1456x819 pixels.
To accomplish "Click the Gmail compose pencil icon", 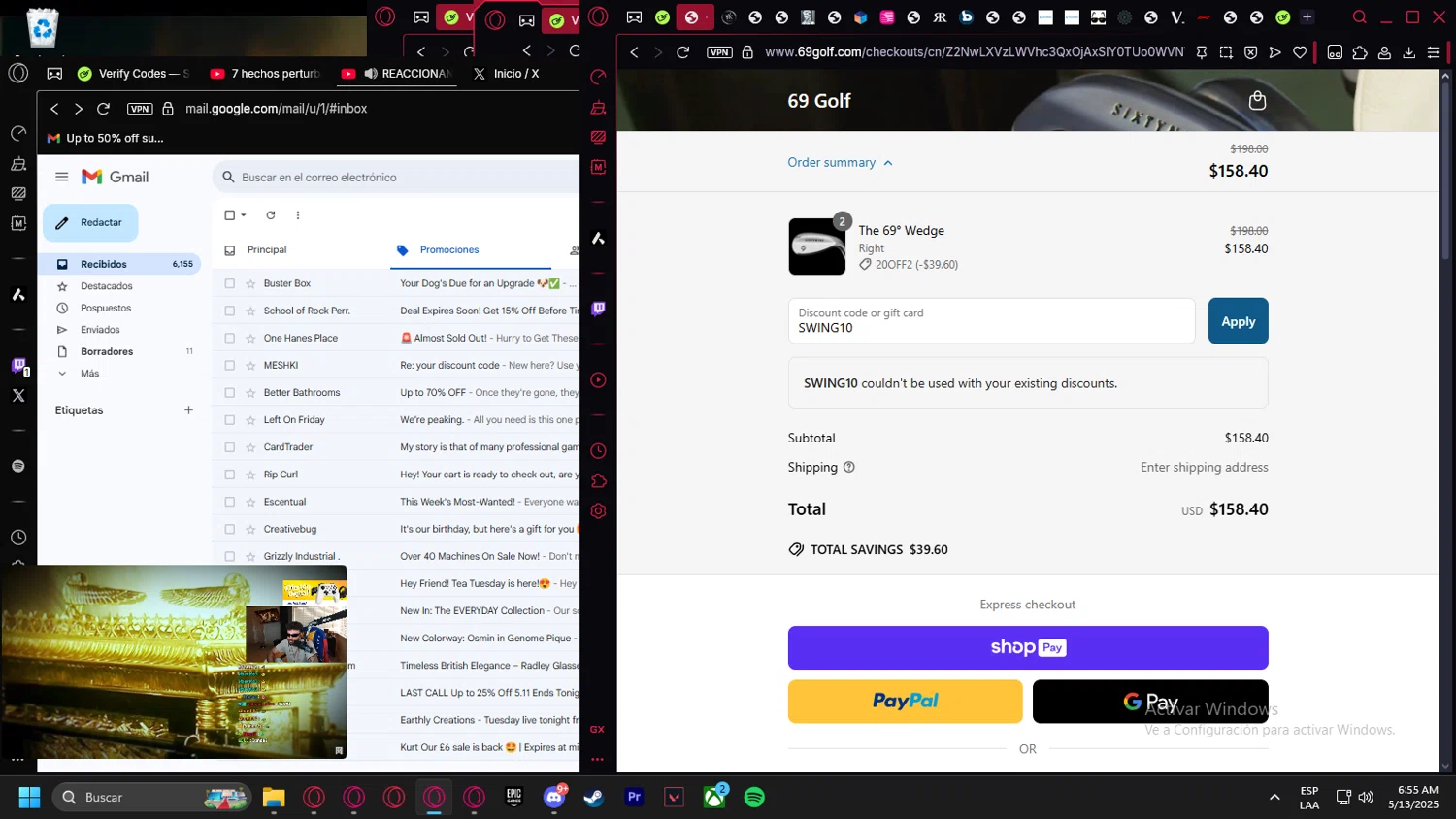I will tap(62, 223).
